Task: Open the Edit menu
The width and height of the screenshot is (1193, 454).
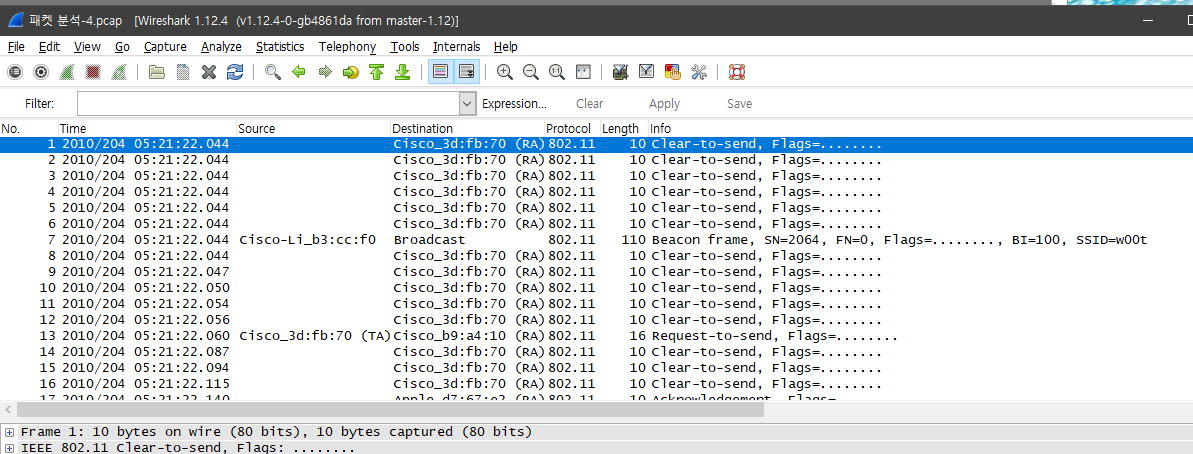Action: tap(49, 47)
